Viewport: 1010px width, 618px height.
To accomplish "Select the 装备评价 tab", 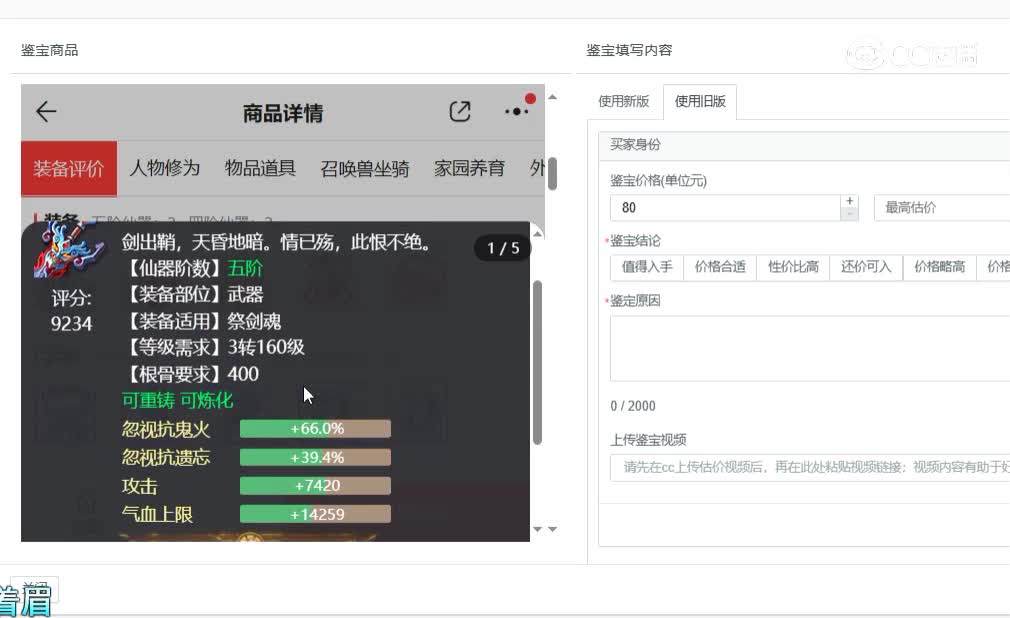I will click(x=69, y=168).
